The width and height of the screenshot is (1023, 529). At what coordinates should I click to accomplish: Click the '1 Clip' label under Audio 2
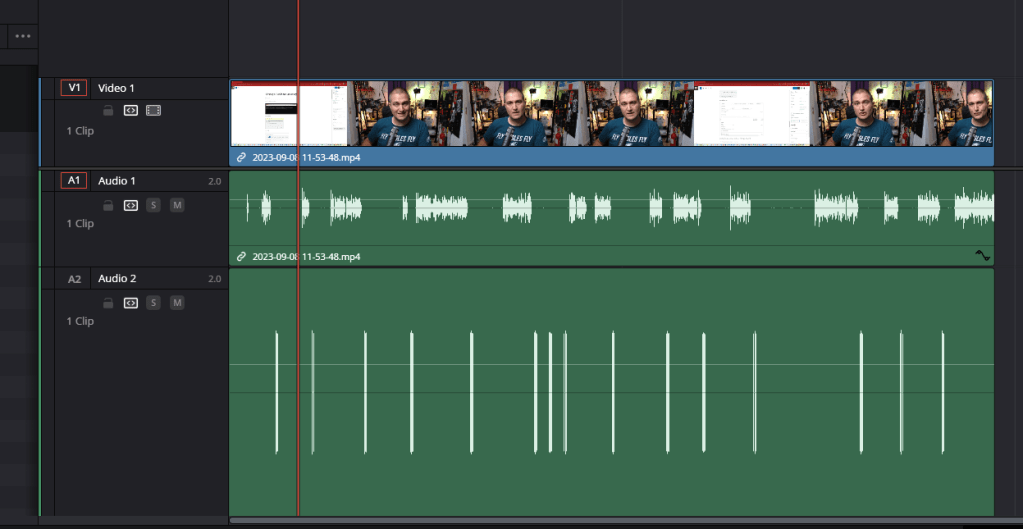point(80,322)
